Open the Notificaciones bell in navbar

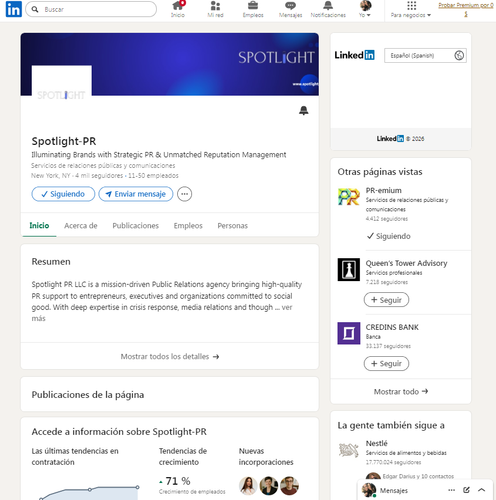pos(328,6)
